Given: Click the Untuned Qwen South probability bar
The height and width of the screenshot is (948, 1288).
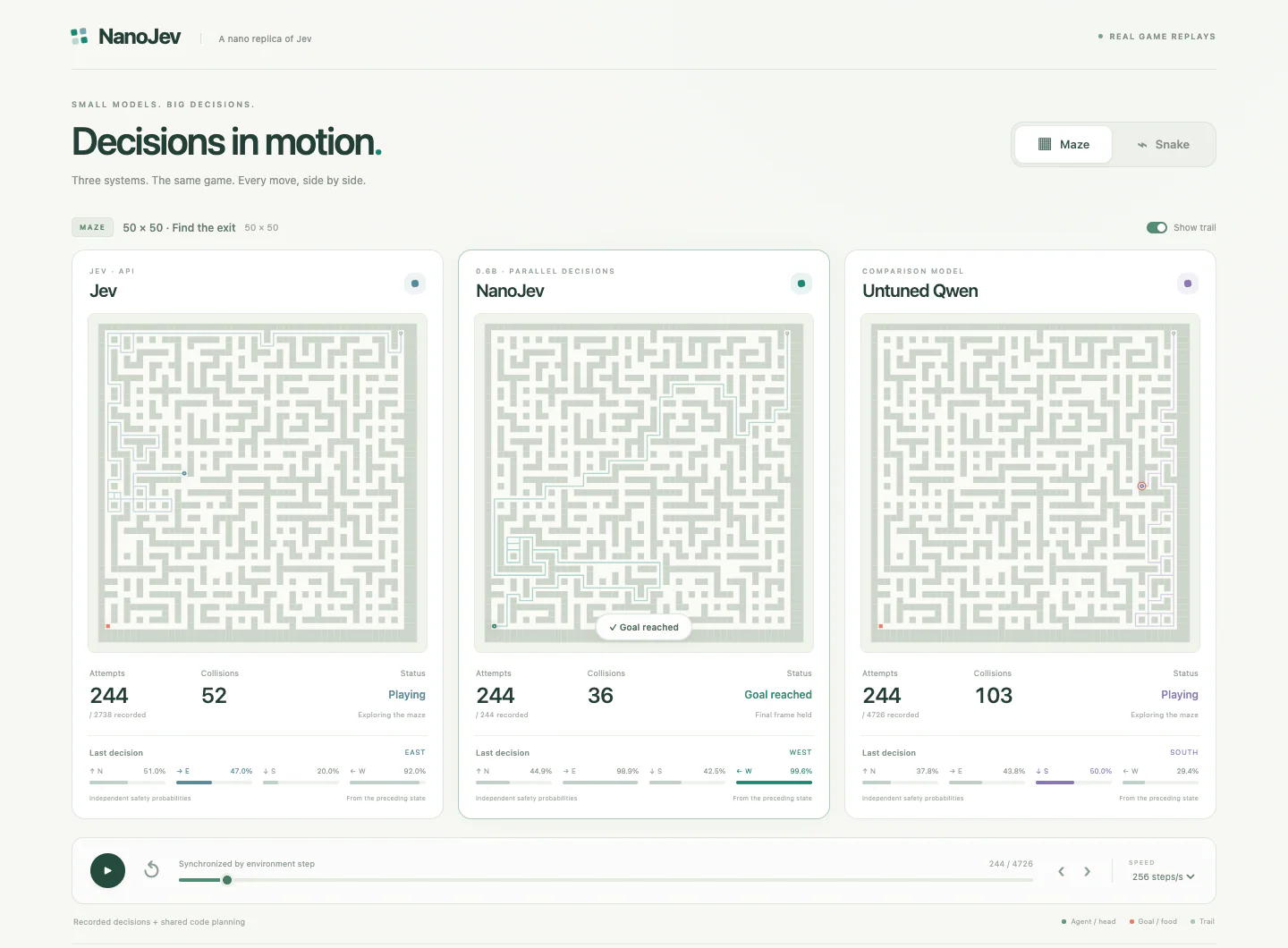Looking at the screenshot, I should [1073, 783].
